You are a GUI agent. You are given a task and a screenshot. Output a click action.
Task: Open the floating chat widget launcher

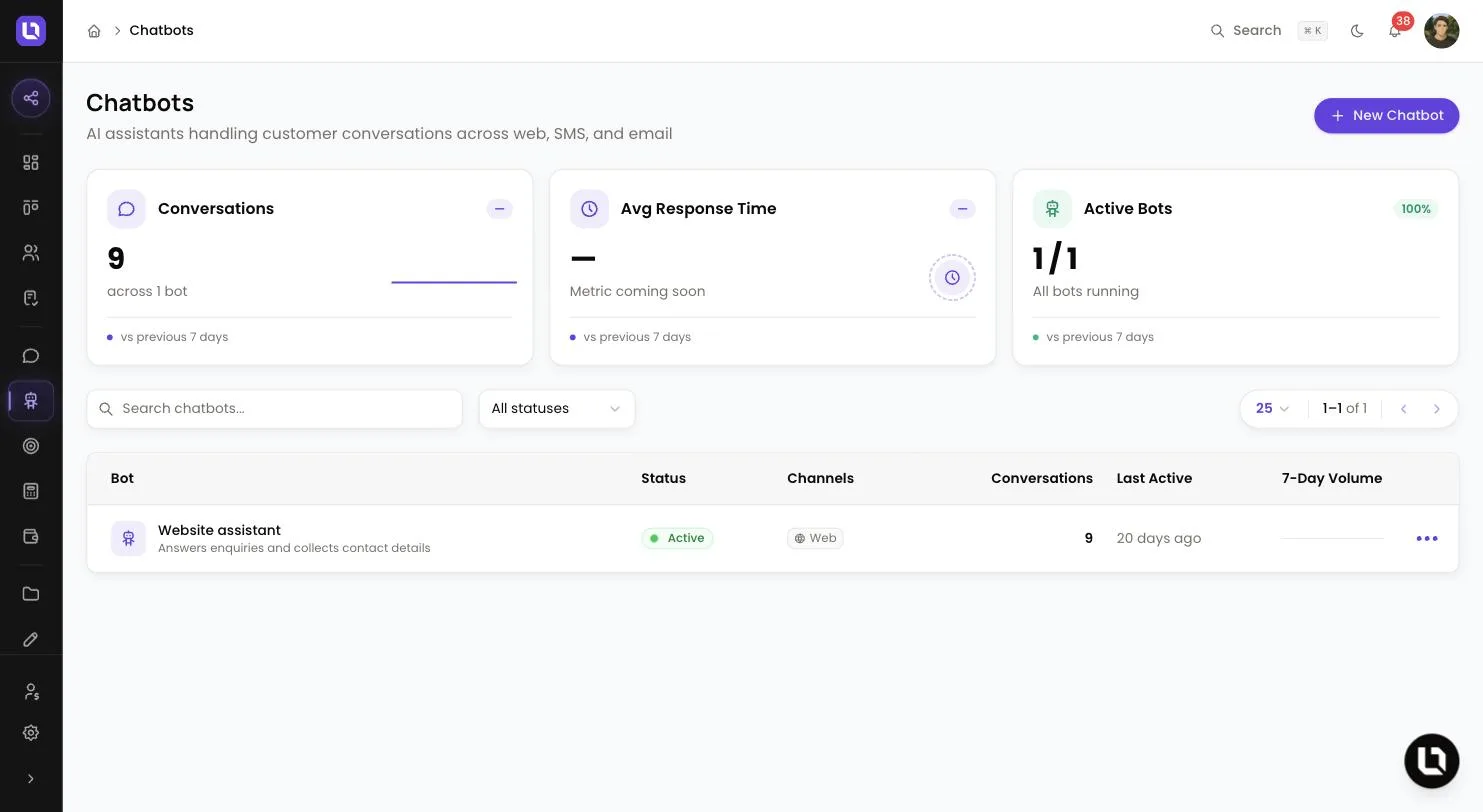(1432, 761)
